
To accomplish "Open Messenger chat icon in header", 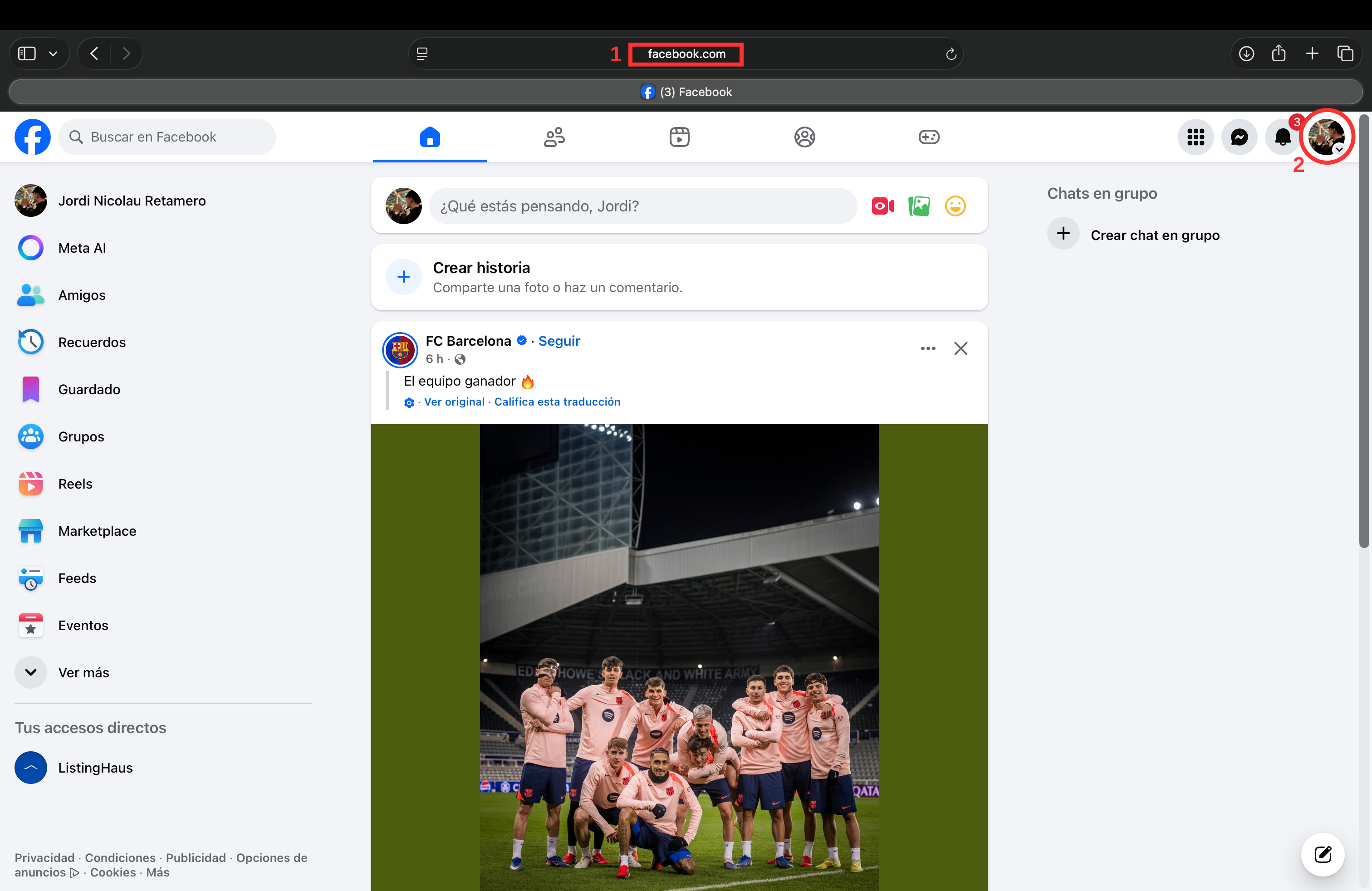I will pyautogui.click(x=1239, y=137).
